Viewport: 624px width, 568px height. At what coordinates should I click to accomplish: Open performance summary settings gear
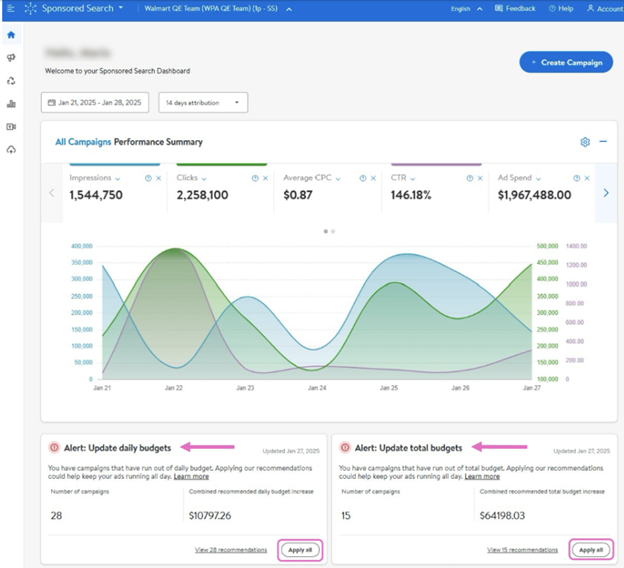(585, 142)
